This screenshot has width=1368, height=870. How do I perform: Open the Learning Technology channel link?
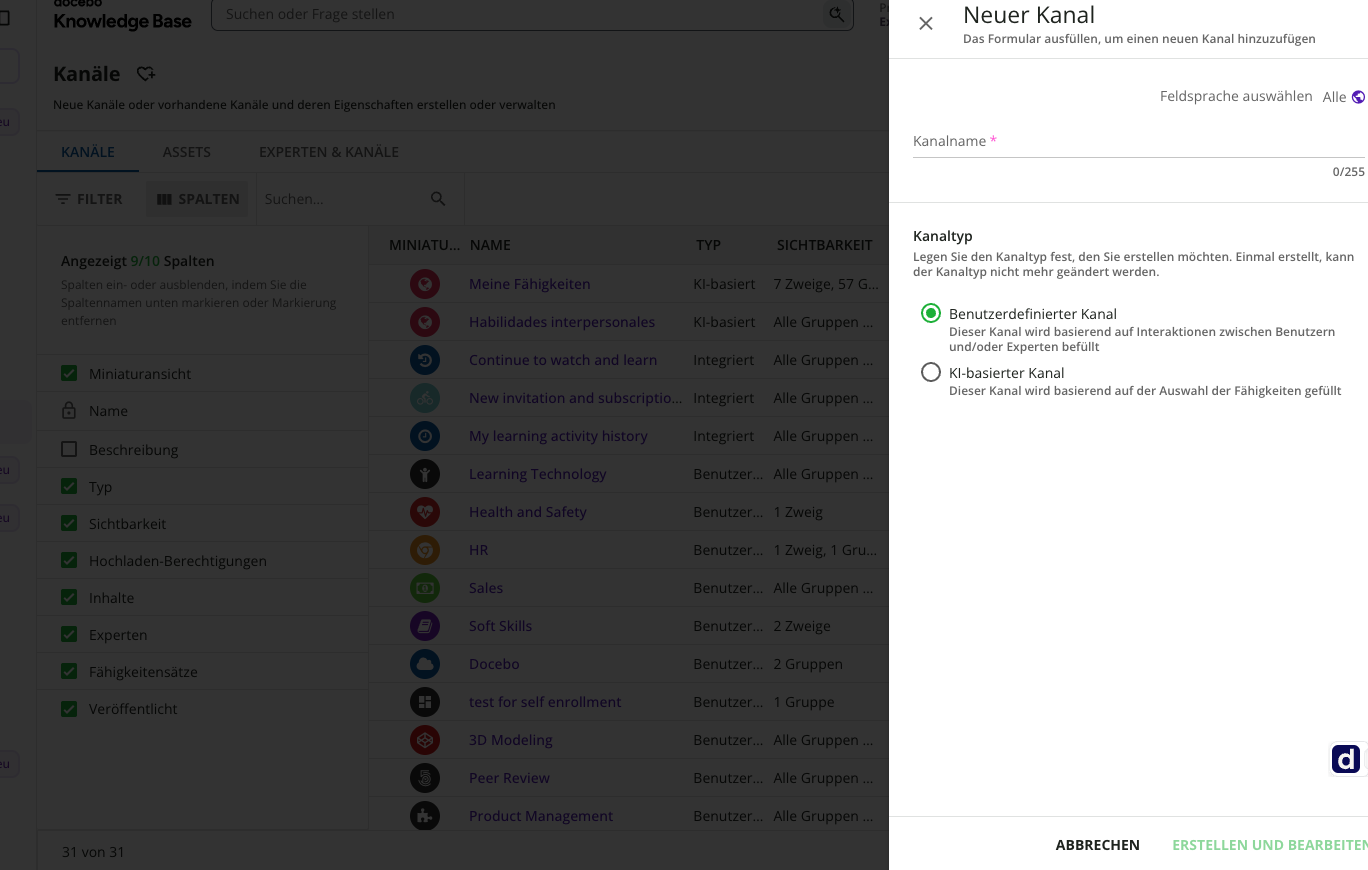[x=538, y=474]
